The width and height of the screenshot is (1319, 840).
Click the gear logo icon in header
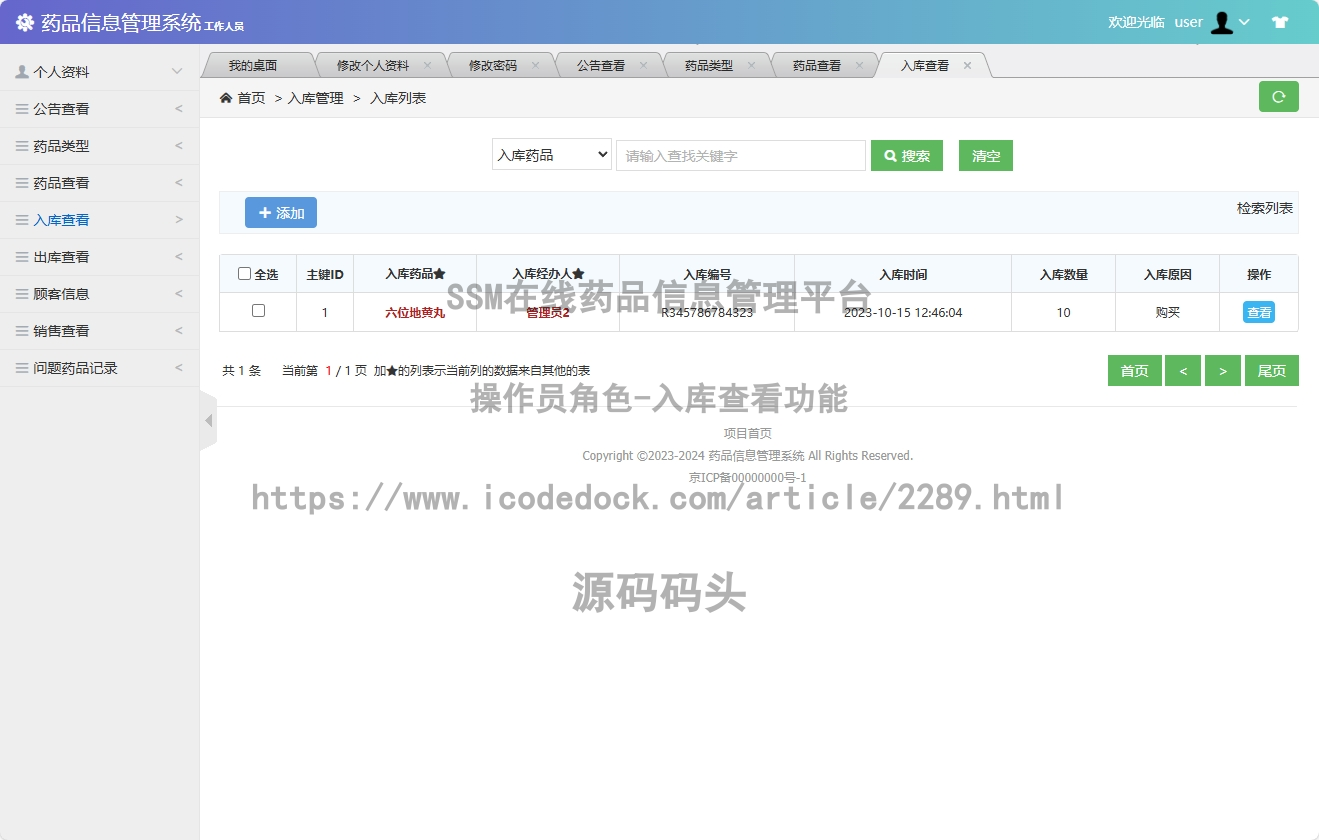coord(25,22)
